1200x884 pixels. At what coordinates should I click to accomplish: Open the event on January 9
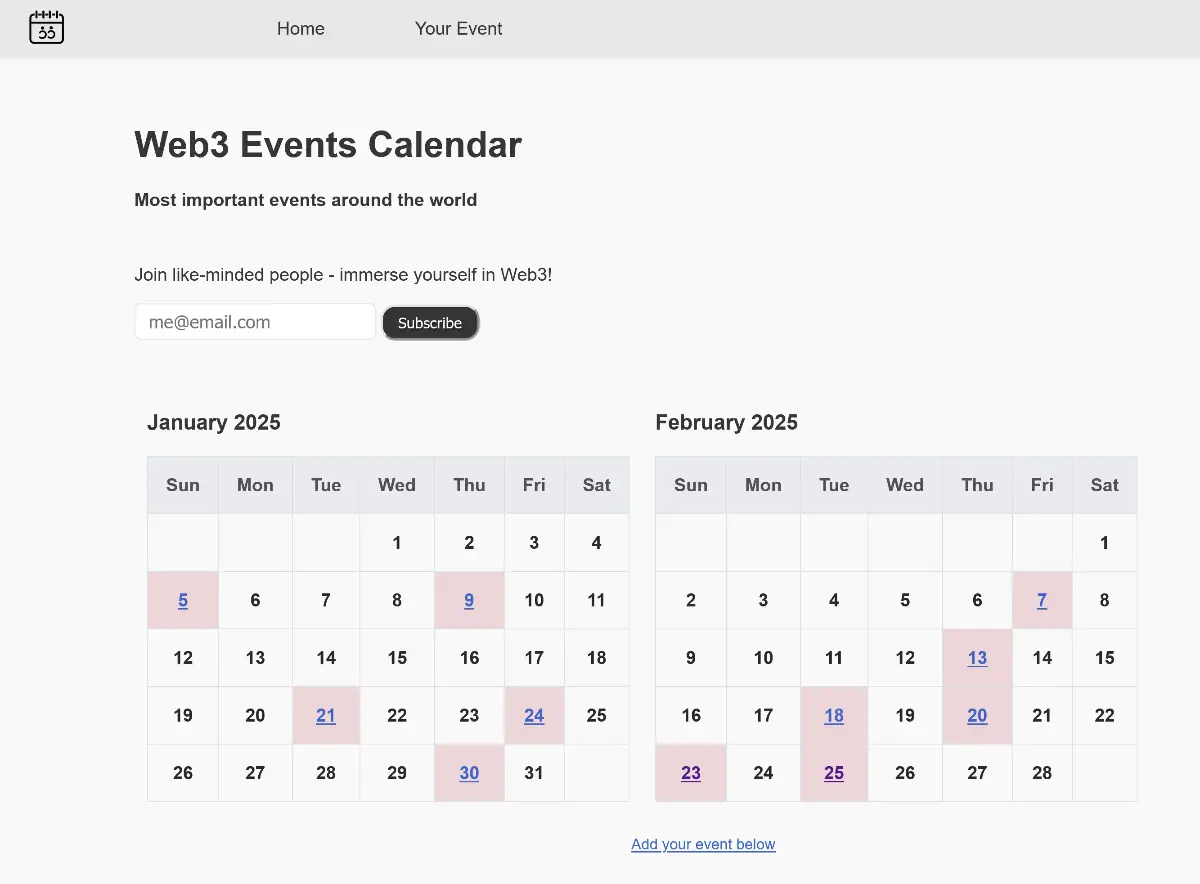pyautogui.click(x=469, y=600)
